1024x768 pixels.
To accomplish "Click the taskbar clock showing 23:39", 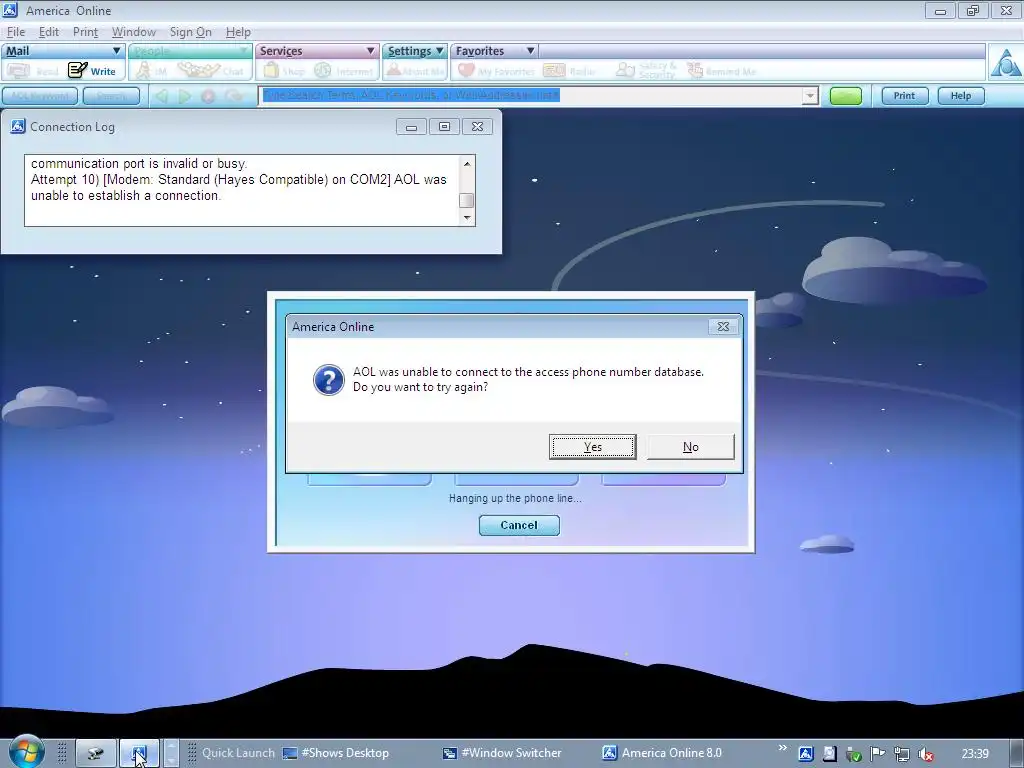I will [974, 754].
